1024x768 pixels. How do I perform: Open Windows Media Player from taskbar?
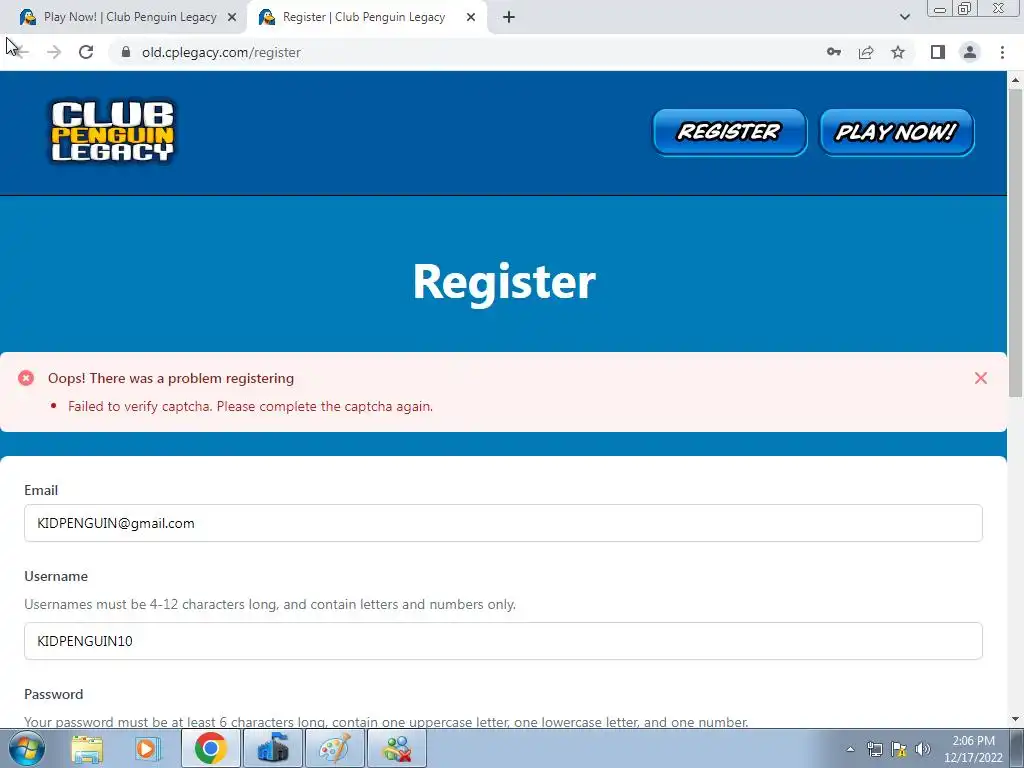click(148, 748)
